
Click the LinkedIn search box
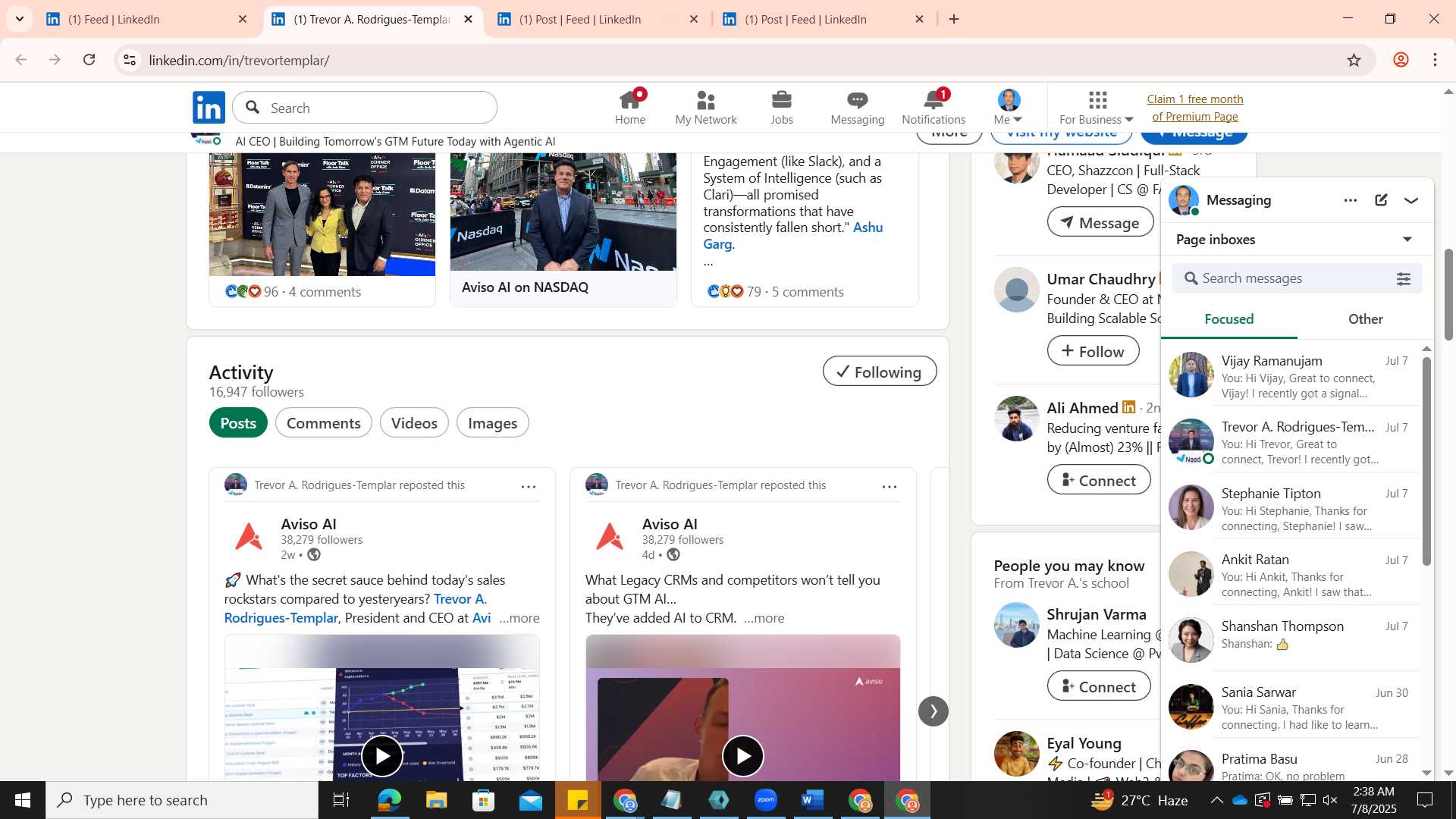click(365, 108)
